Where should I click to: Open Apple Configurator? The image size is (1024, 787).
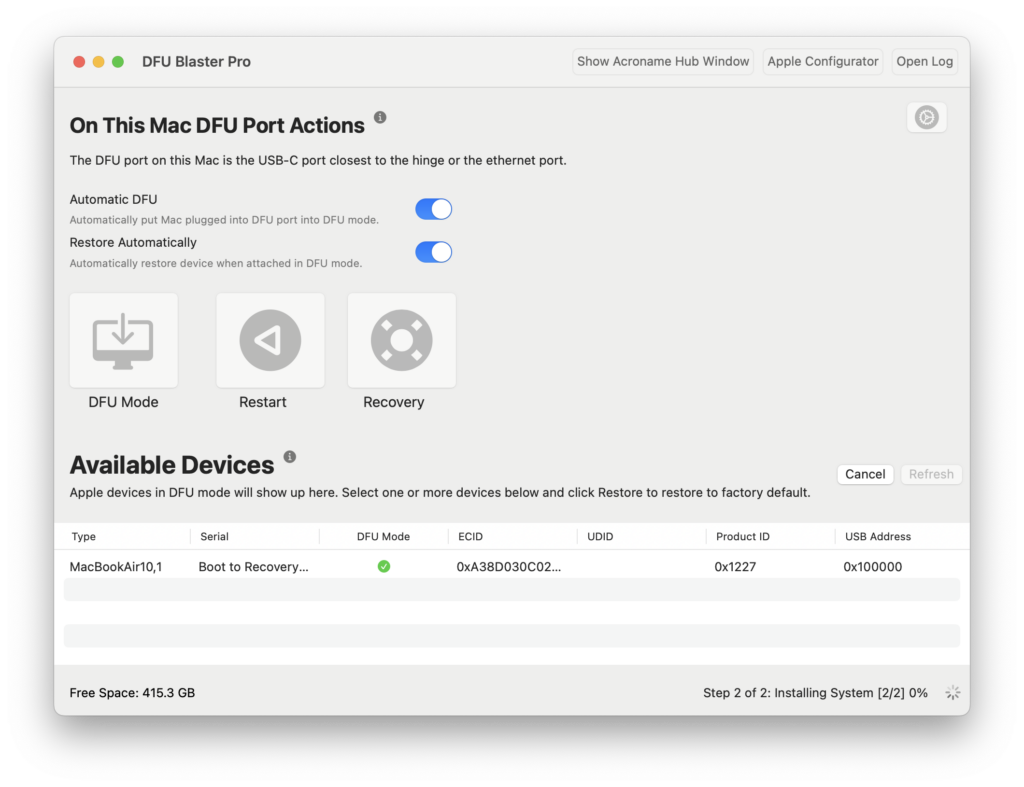[823, 61]
